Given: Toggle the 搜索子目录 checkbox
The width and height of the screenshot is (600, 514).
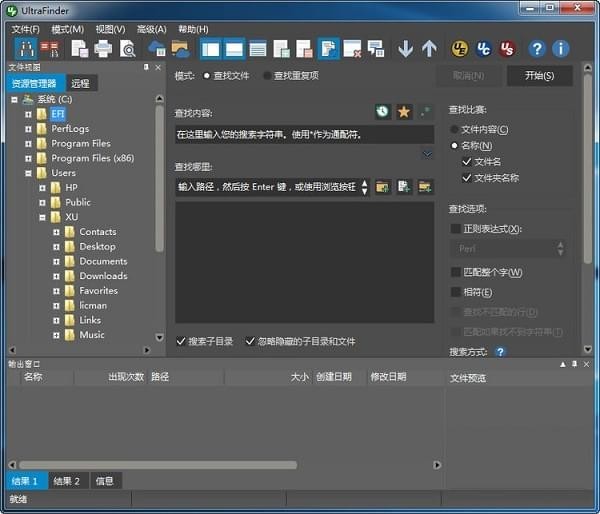Looking at the screenshot, I should 181,341.
